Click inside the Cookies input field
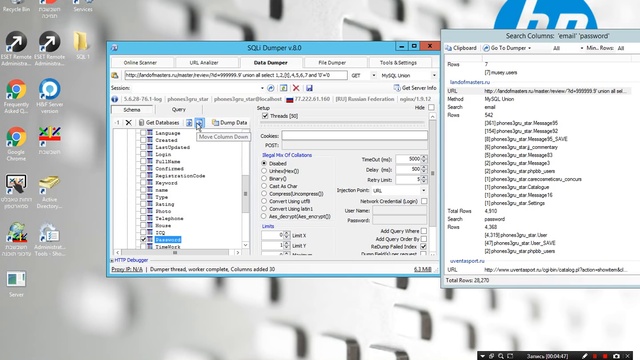The height and width of the screenshot is (360, 640). point(354,136)
